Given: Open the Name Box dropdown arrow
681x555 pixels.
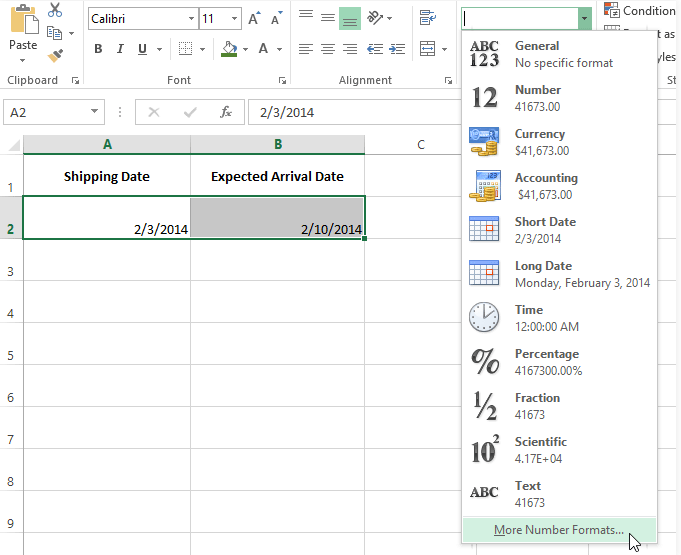Looking at the screenshot, I should point(95,112).
